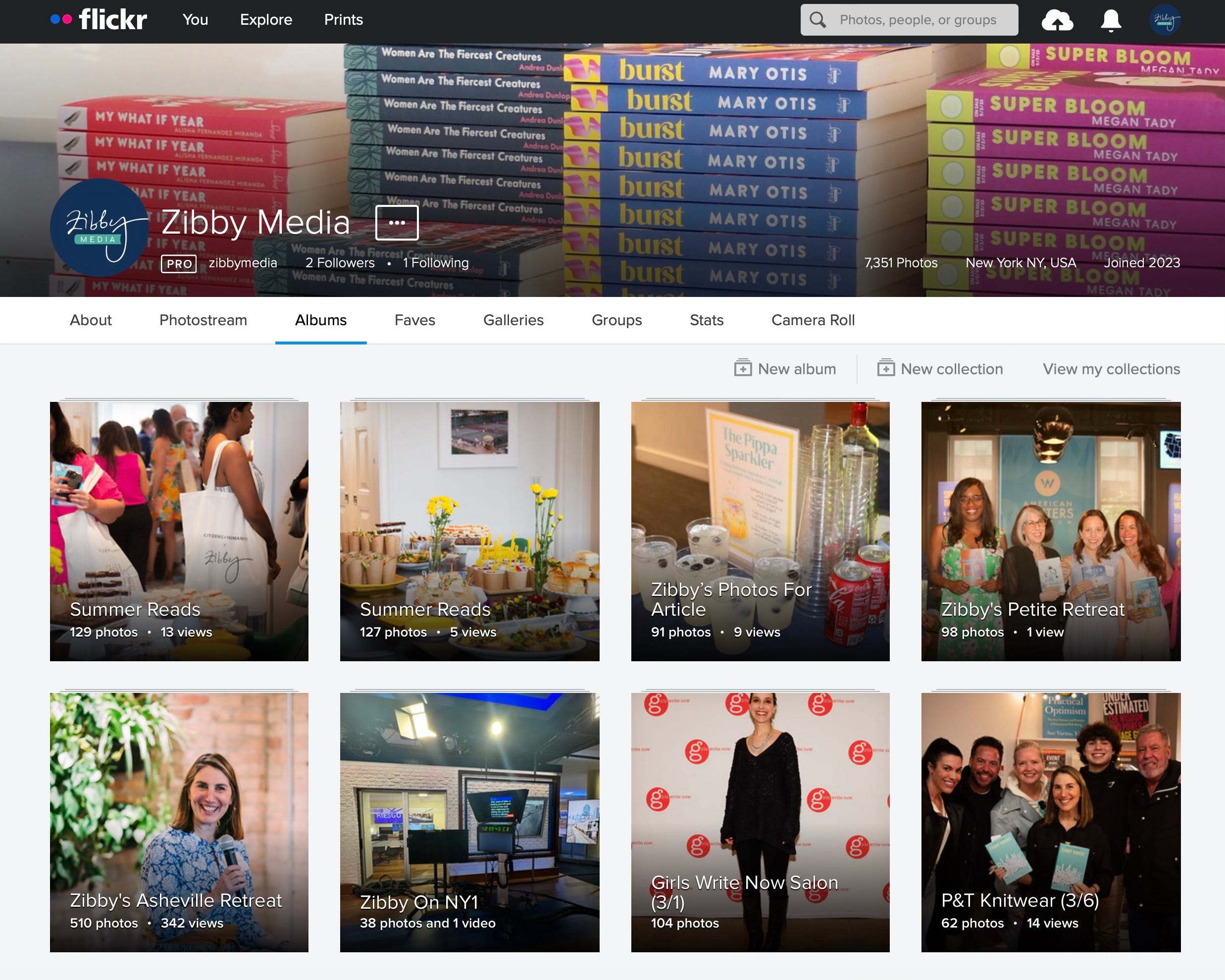This screenshot has width=1225, height=980.
Task: Open the Summer Reads album with 127 photos
Action: (469, 531)
